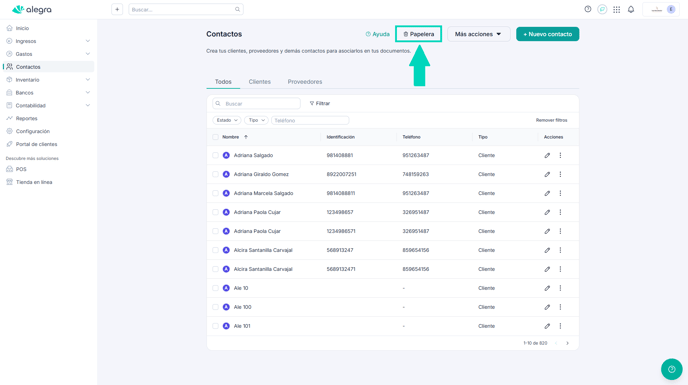Select all contacts header checkbox
The width and height of the screenshot is (688, 385).
coord(215,137)
